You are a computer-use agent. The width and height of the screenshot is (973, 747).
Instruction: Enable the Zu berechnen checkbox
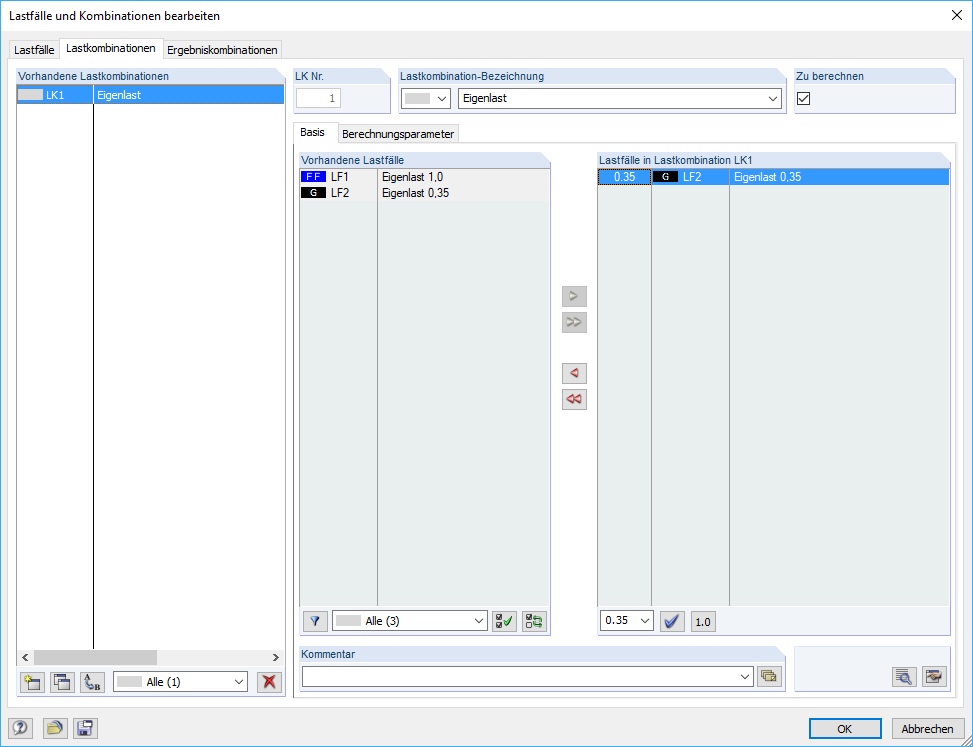point(803,98)
